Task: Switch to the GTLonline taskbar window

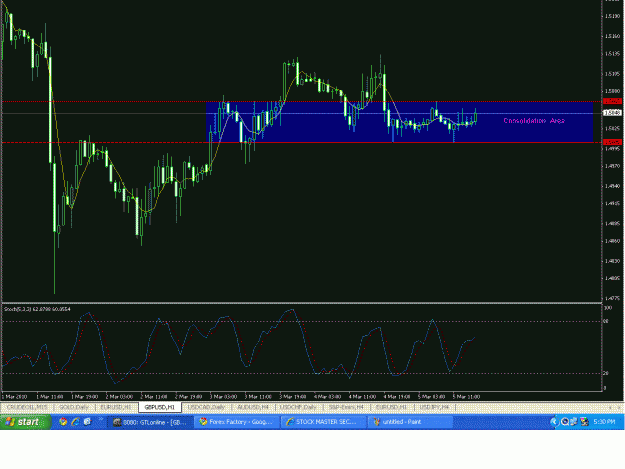Action: (x=150, y=422)
